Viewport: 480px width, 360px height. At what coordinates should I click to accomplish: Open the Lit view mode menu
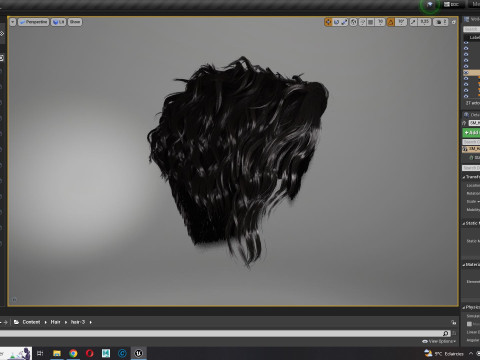[x=58, y=22]
